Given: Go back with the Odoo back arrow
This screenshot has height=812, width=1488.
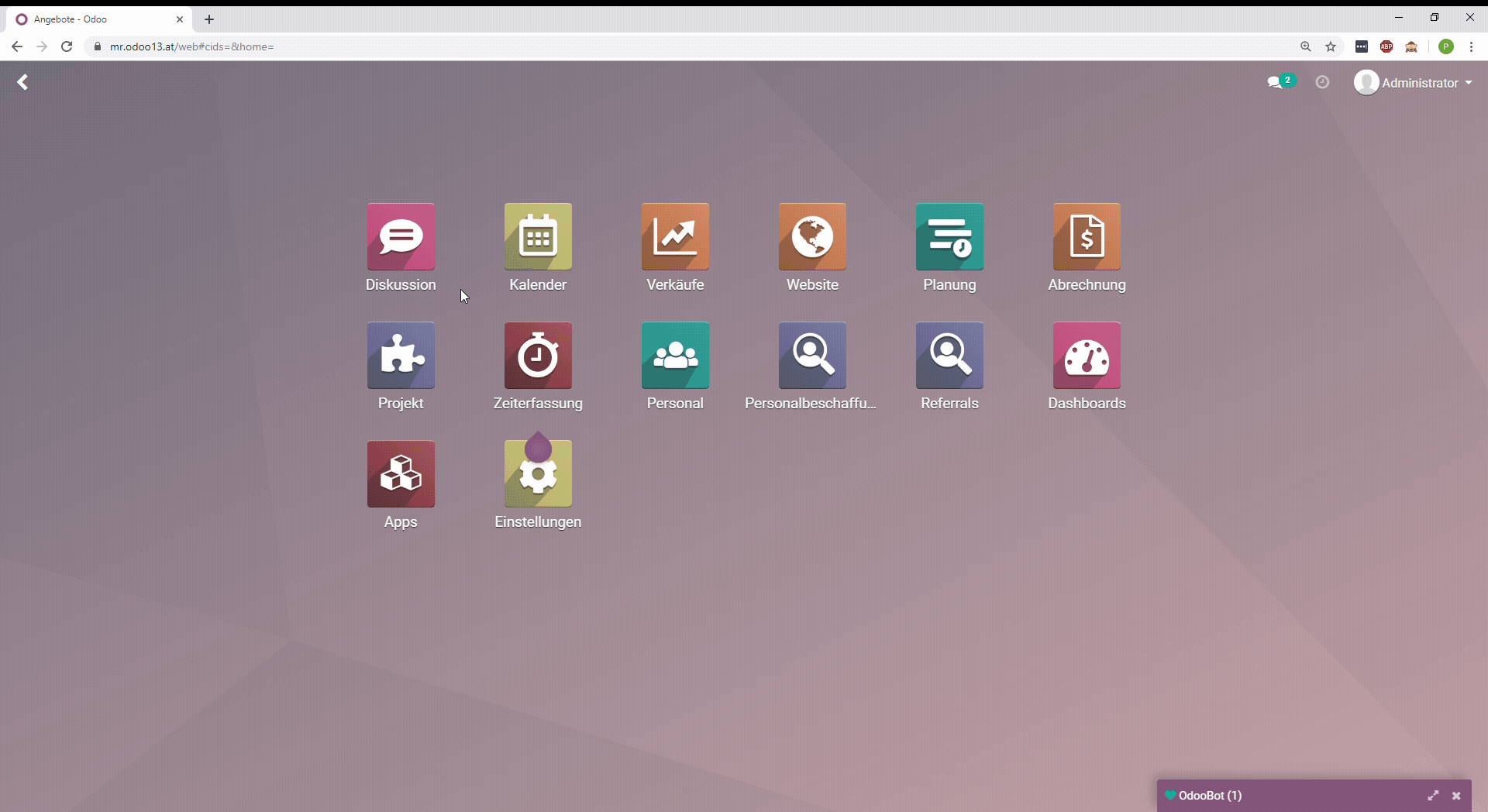Looking at the screenshot, I should click(x=22, y=82).
